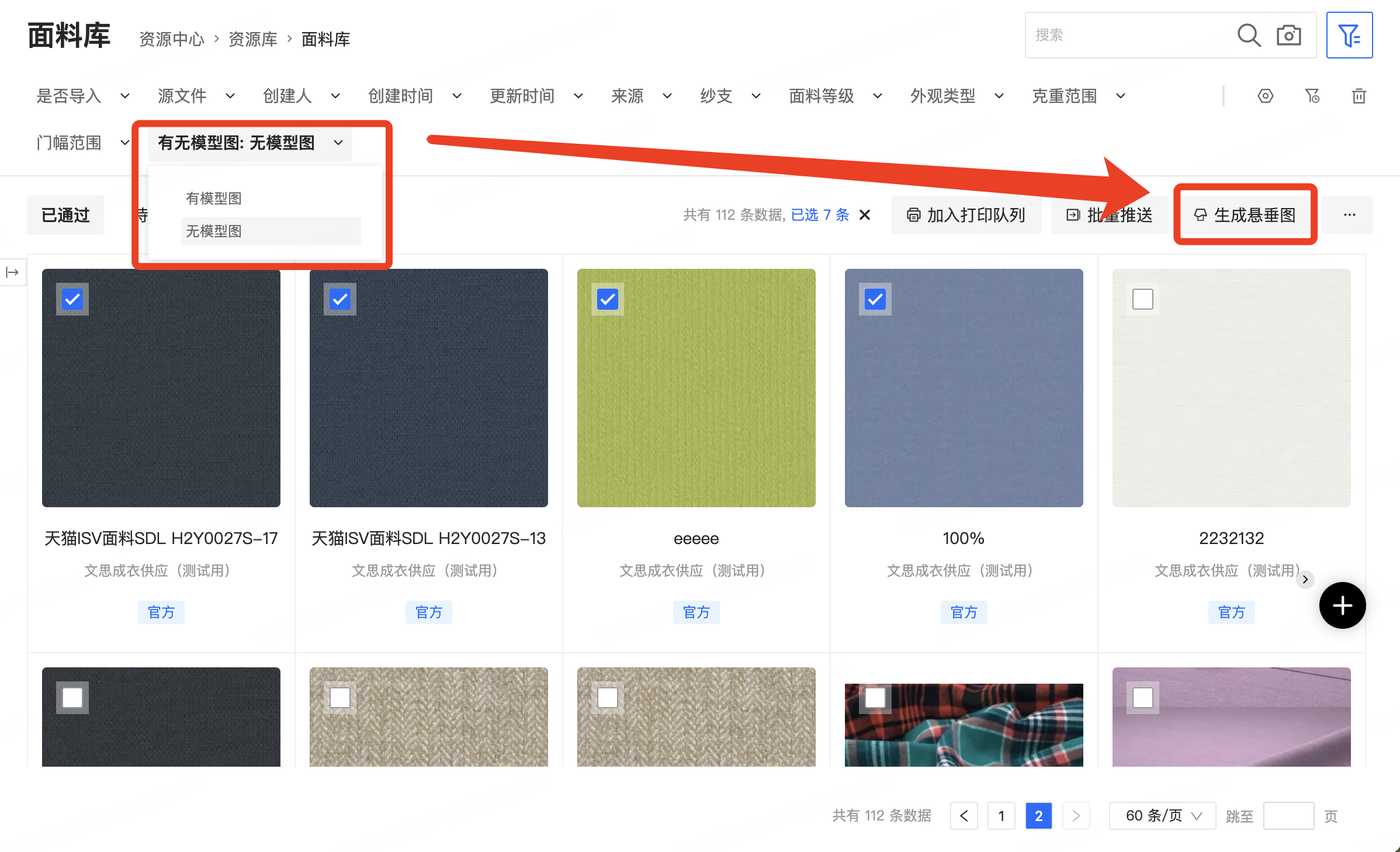Click the filter view settings icon

coord(1265,96)
